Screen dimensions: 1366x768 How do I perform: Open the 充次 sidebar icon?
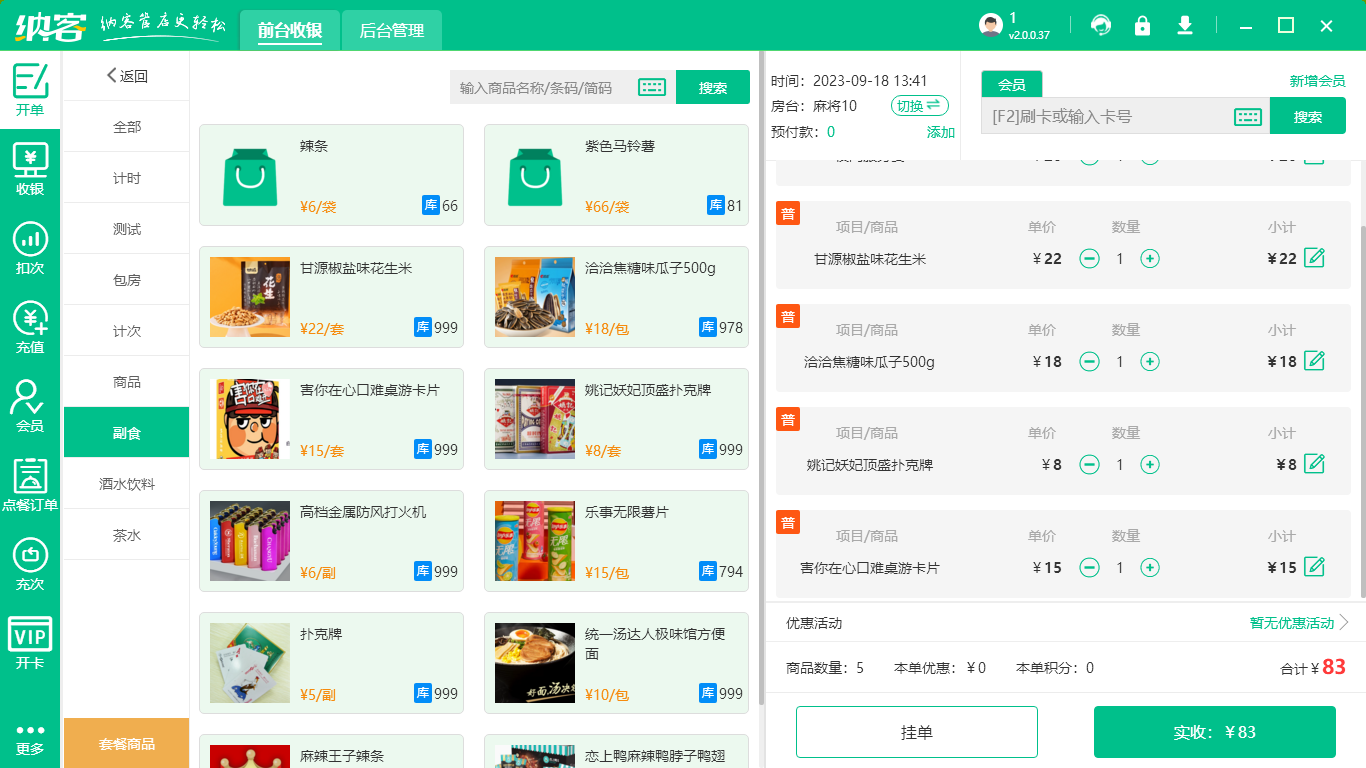[30, 563]
